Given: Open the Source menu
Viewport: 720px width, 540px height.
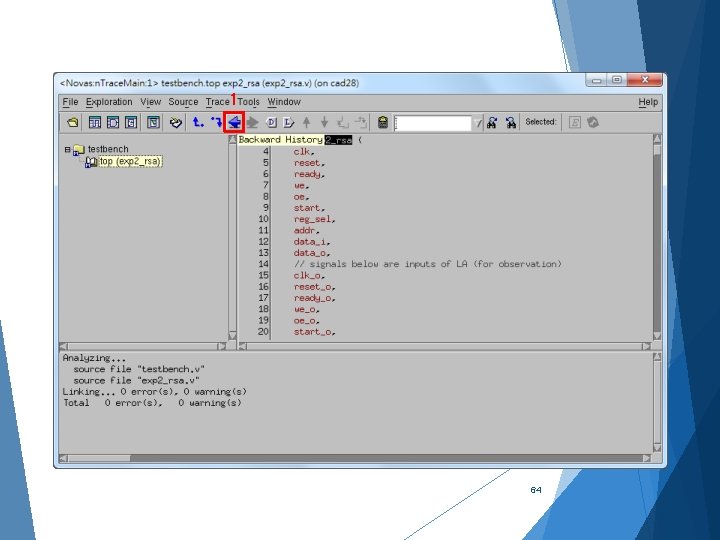Looking at the screenshot, I should 183,102.
